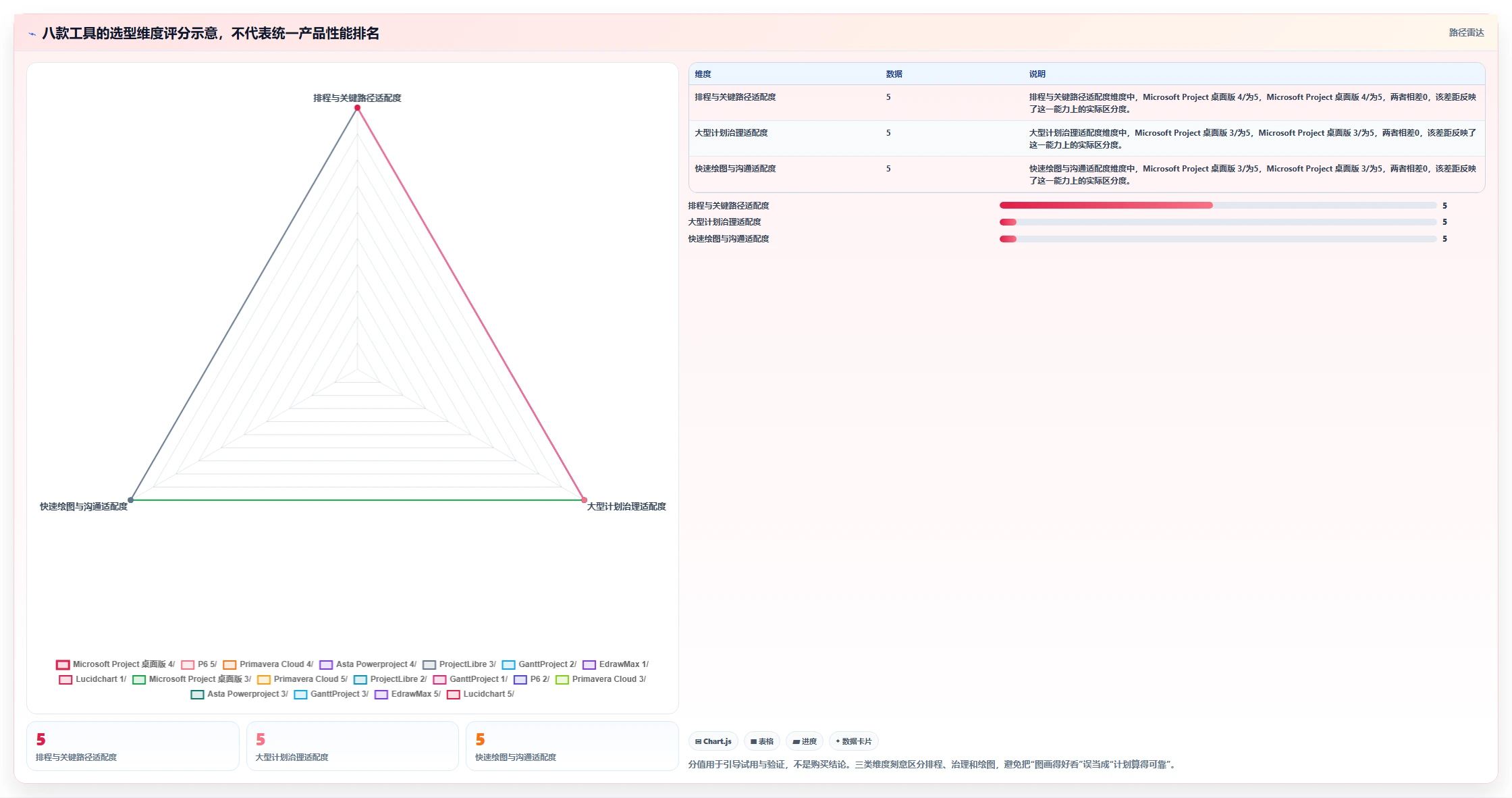Click the 路径雷达 label in the header
The image size is (1512, 798).
[1466, 32]
